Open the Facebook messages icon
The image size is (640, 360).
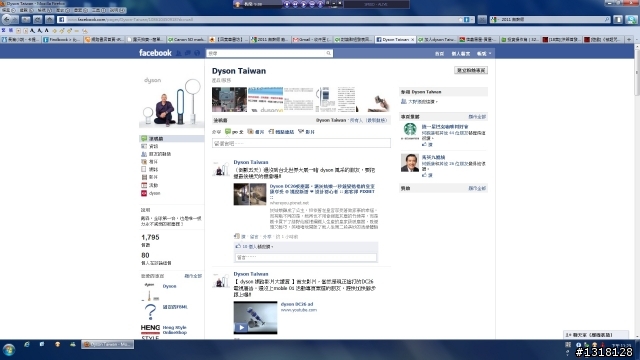188,53
